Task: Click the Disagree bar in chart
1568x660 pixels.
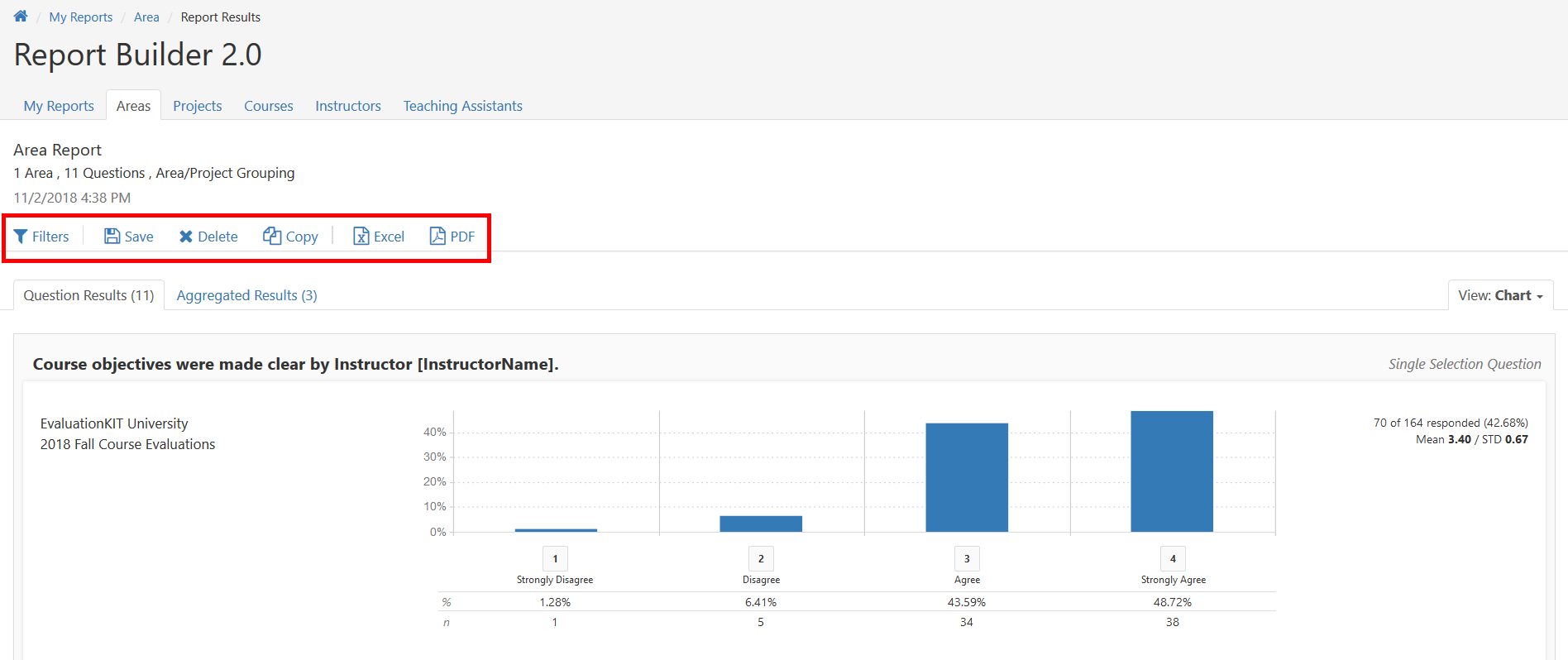Action: 761,524
